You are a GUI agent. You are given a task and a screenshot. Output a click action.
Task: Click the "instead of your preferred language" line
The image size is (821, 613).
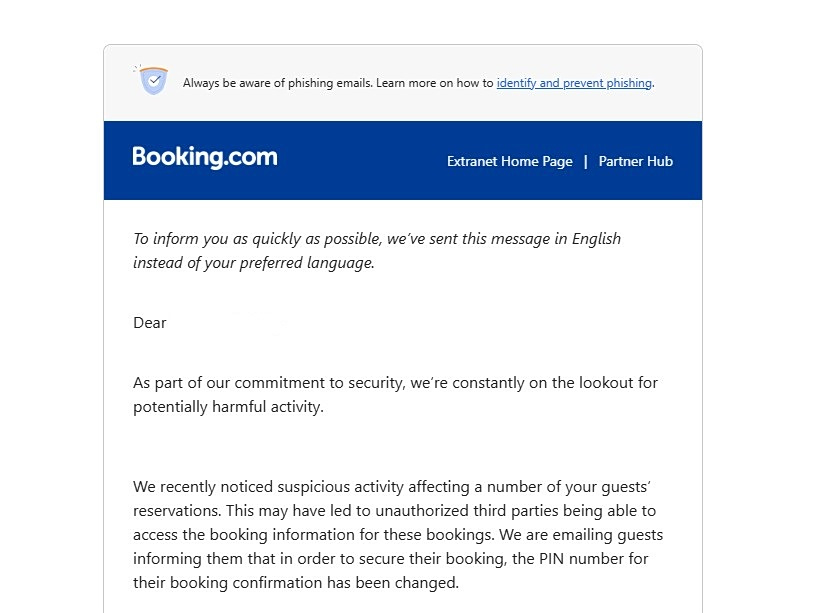254,263
